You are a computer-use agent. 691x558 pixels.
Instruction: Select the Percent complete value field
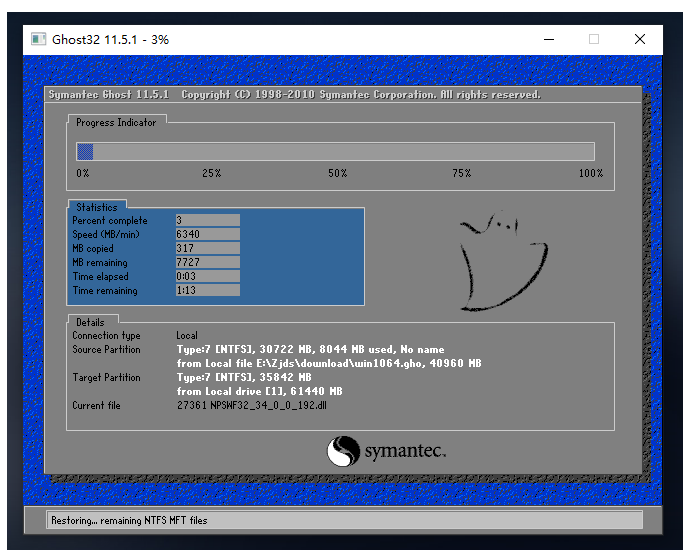[x=207, y=220]
